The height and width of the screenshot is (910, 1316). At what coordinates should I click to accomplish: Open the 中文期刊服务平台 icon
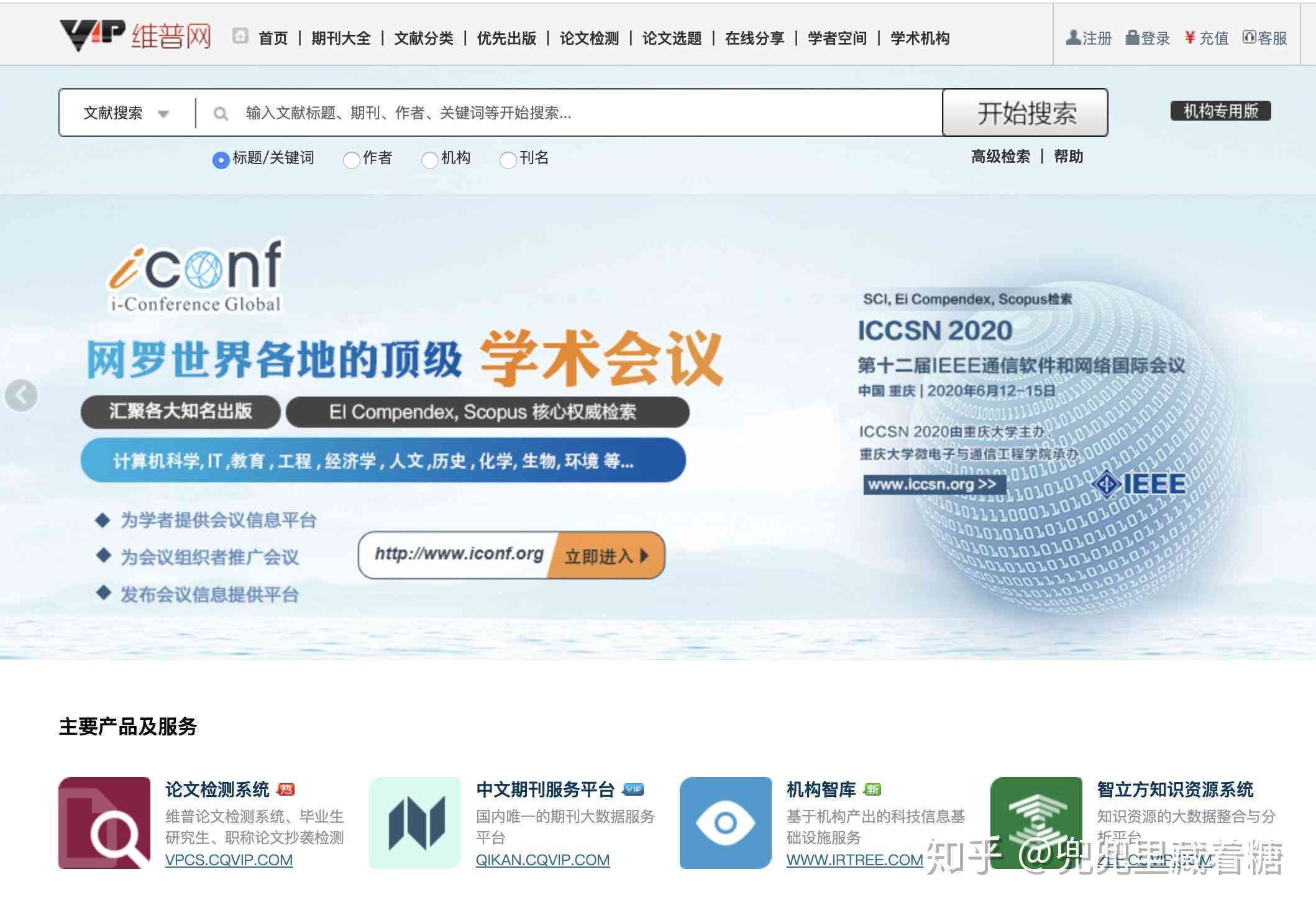point(415,823)
